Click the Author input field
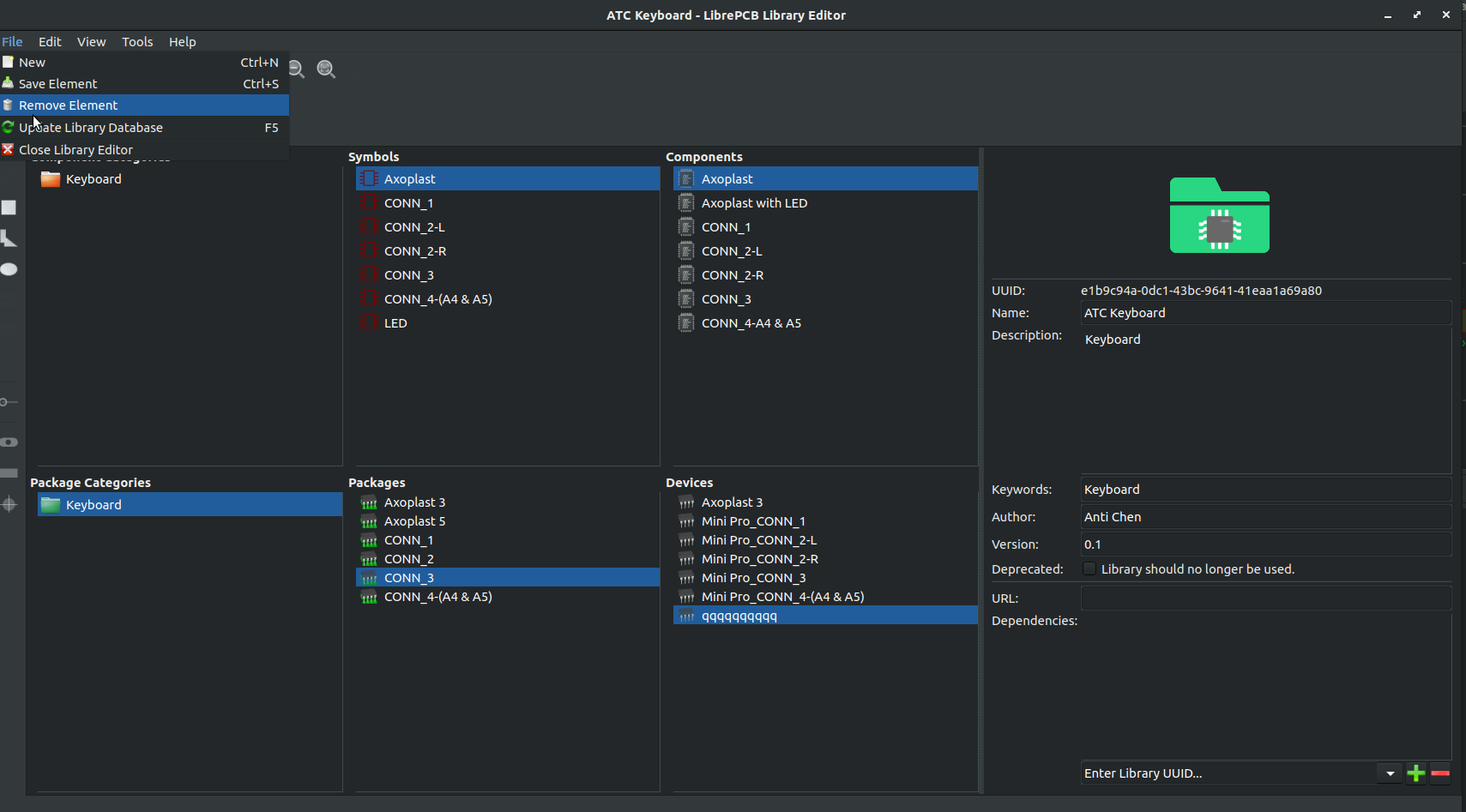1466x812 pixels. coord(1265,517)
